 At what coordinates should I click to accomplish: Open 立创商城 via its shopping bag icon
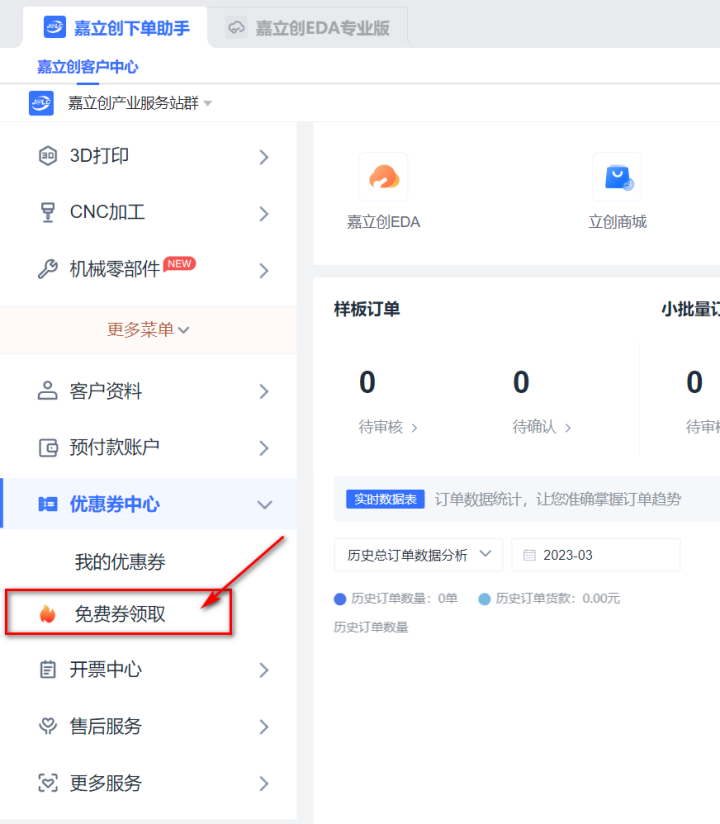[x=618, y=177]
